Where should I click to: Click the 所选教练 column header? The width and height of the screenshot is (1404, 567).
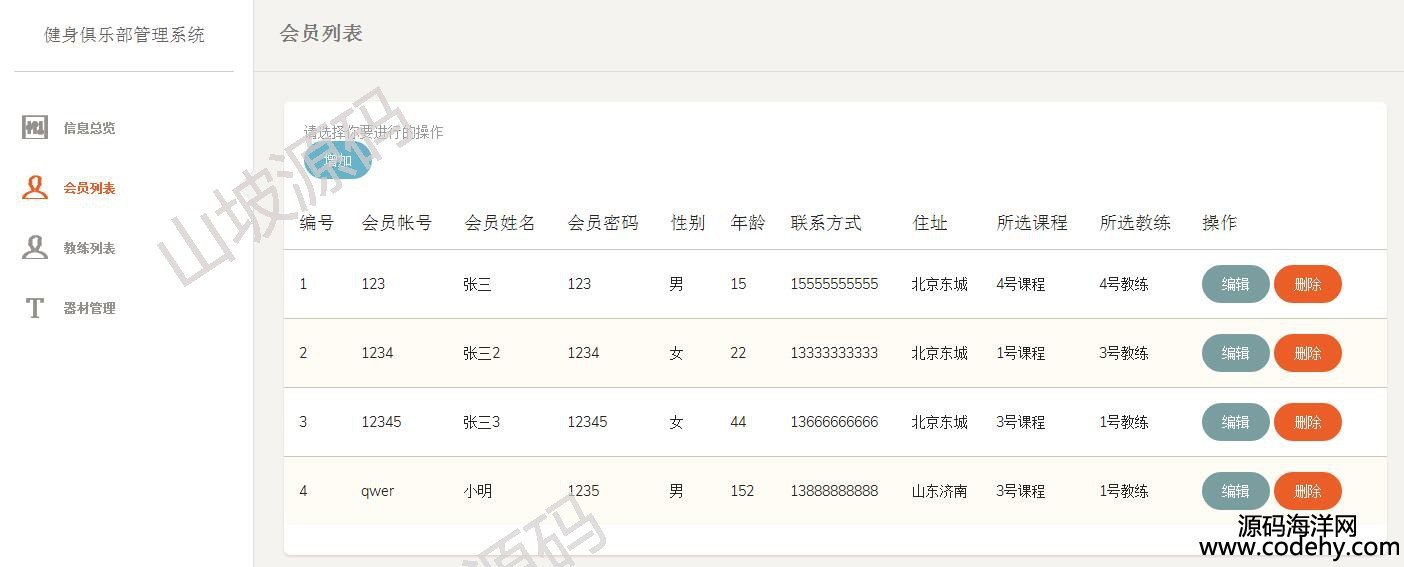[x=1135, y=223]
